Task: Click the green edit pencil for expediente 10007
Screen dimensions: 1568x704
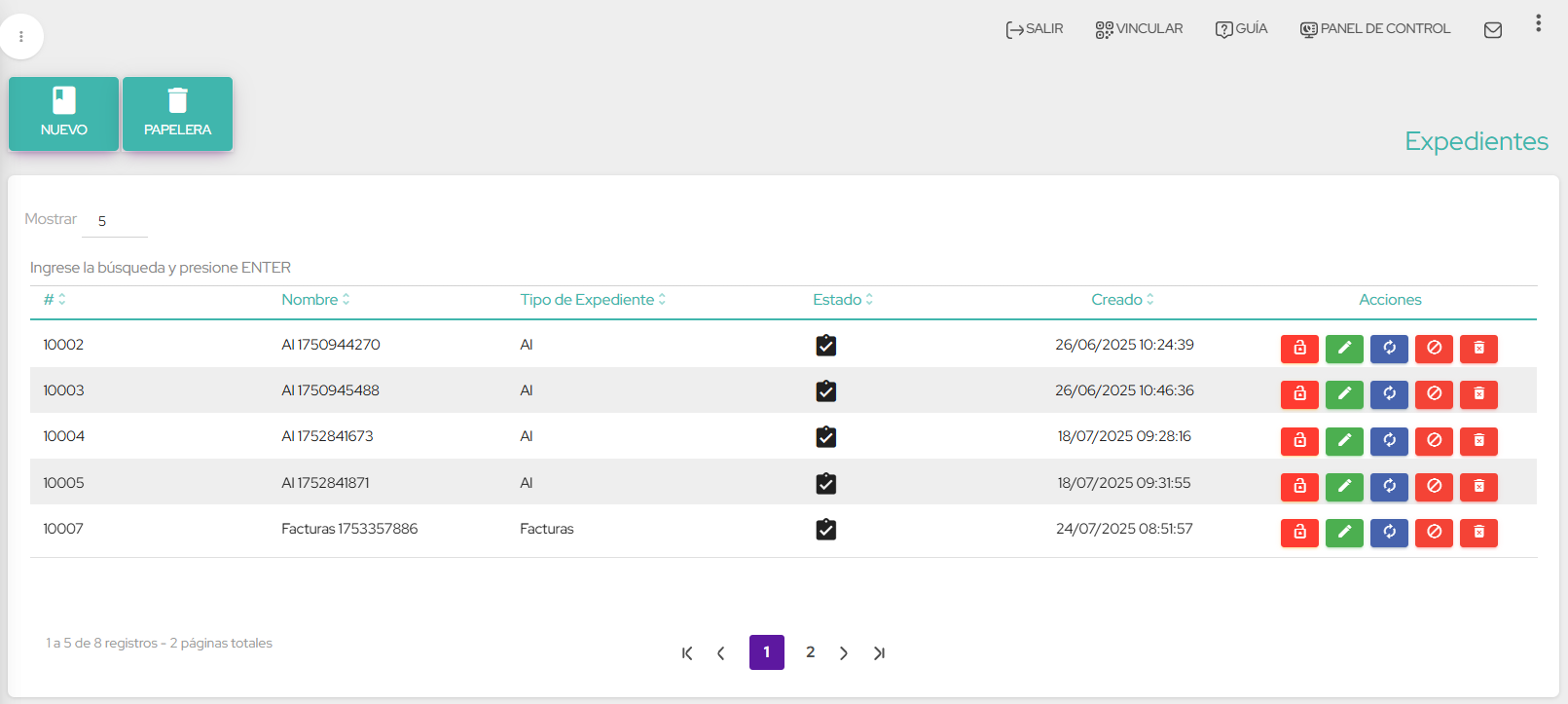Action: pos(1344,532)
